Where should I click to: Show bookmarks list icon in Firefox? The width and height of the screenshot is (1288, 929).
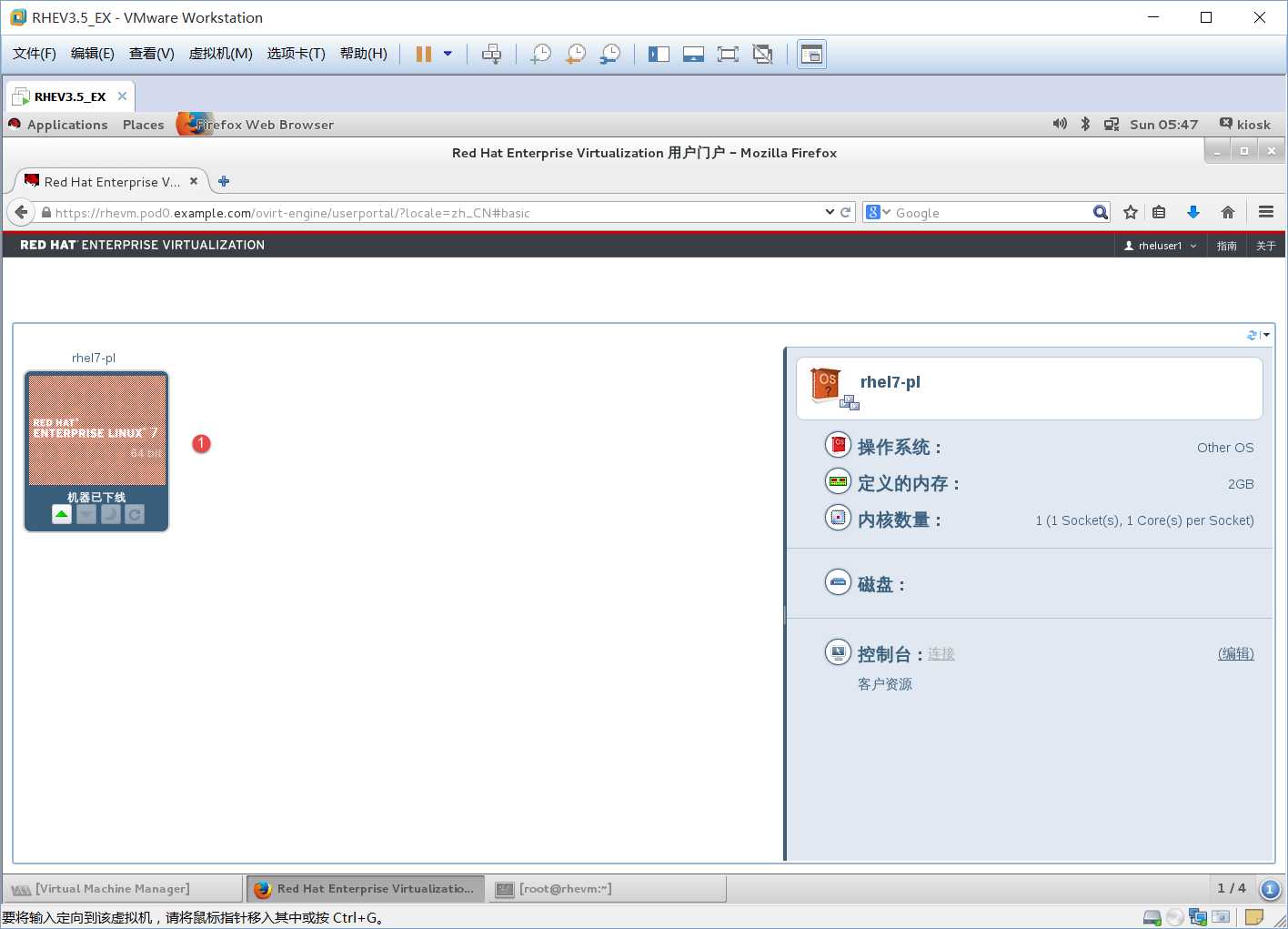[x=1159, y=212]
